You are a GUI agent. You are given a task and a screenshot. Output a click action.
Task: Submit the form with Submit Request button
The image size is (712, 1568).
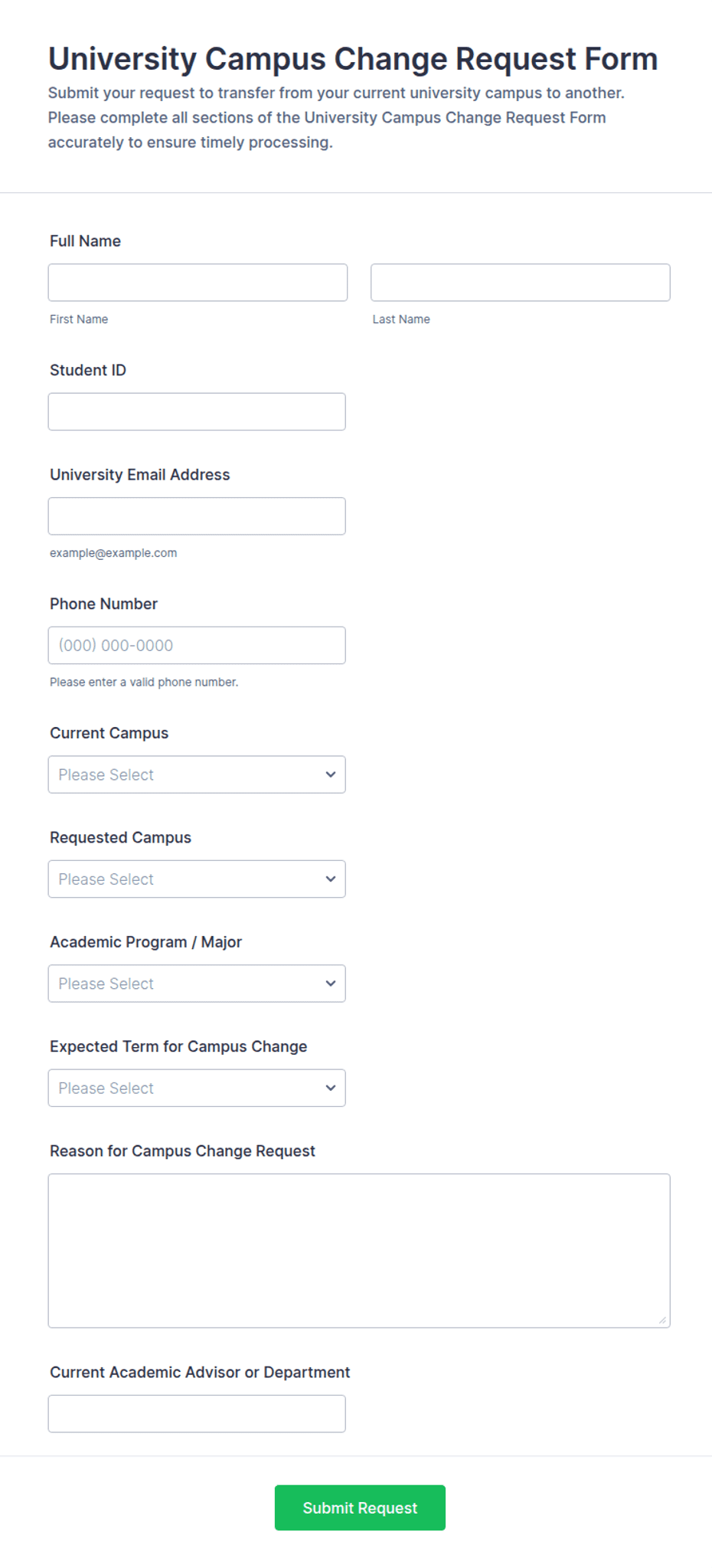click(360, 1507)
